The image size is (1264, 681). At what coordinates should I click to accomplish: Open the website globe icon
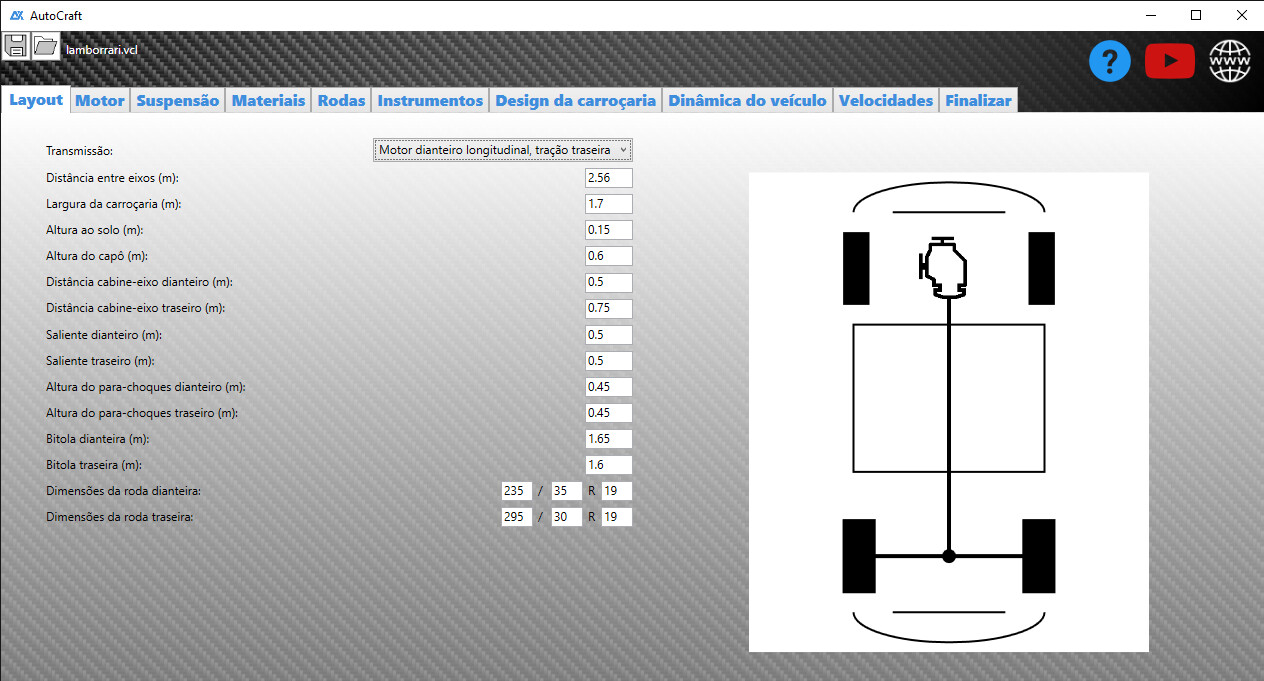coord(1229,62)
